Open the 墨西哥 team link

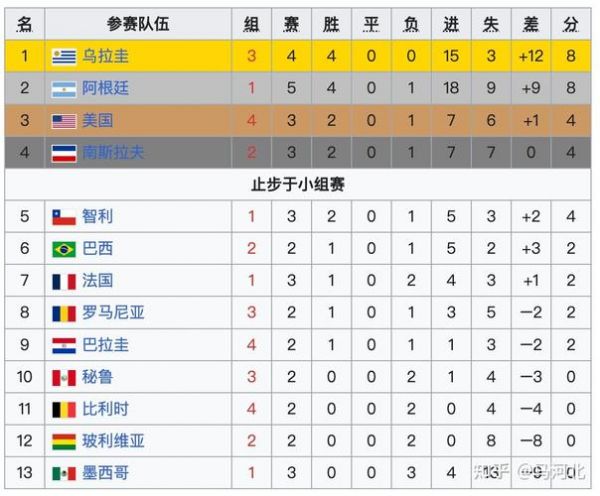[x=105, y=473]
